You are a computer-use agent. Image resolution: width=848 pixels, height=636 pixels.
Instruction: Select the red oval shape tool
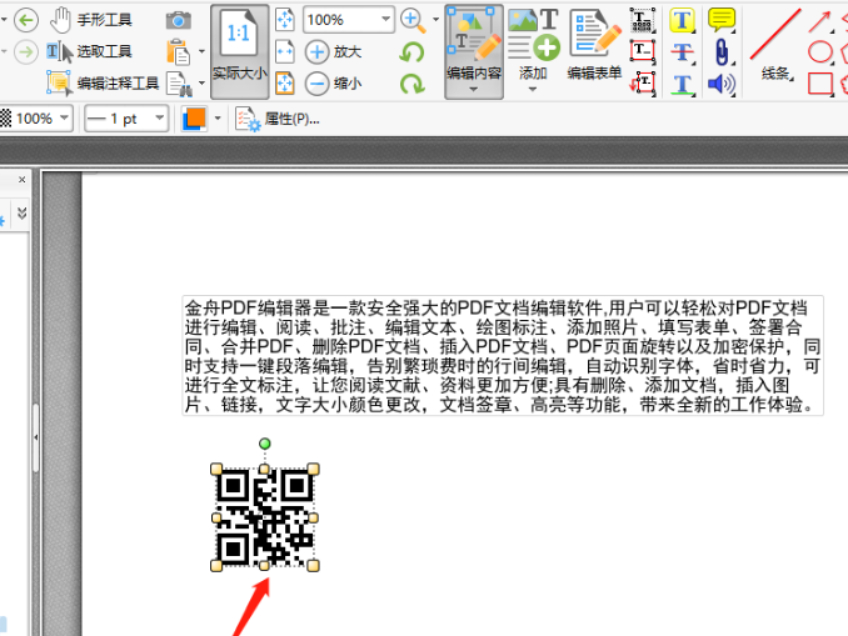(x=820, y=52)
